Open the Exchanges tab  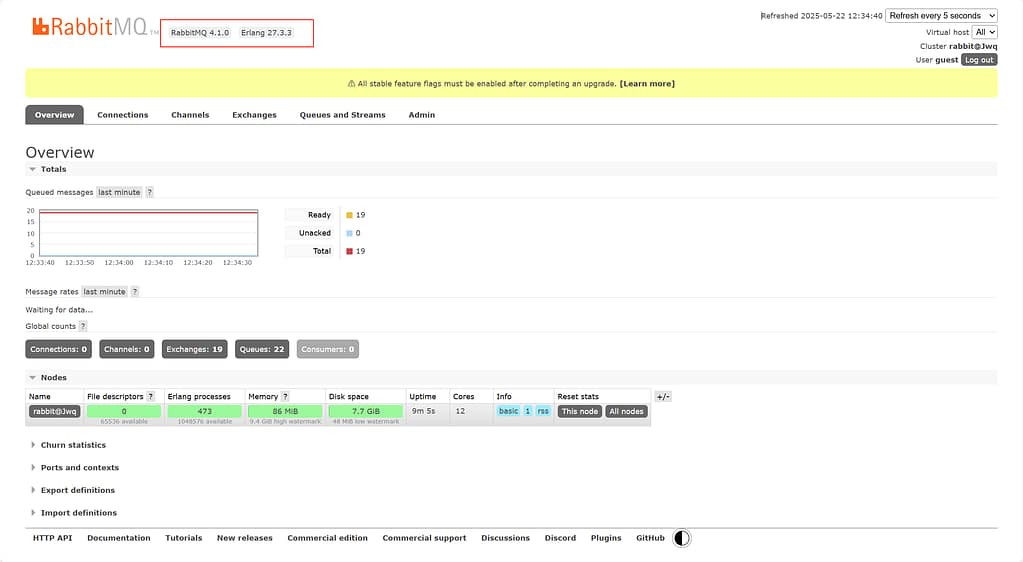(254, 115)
